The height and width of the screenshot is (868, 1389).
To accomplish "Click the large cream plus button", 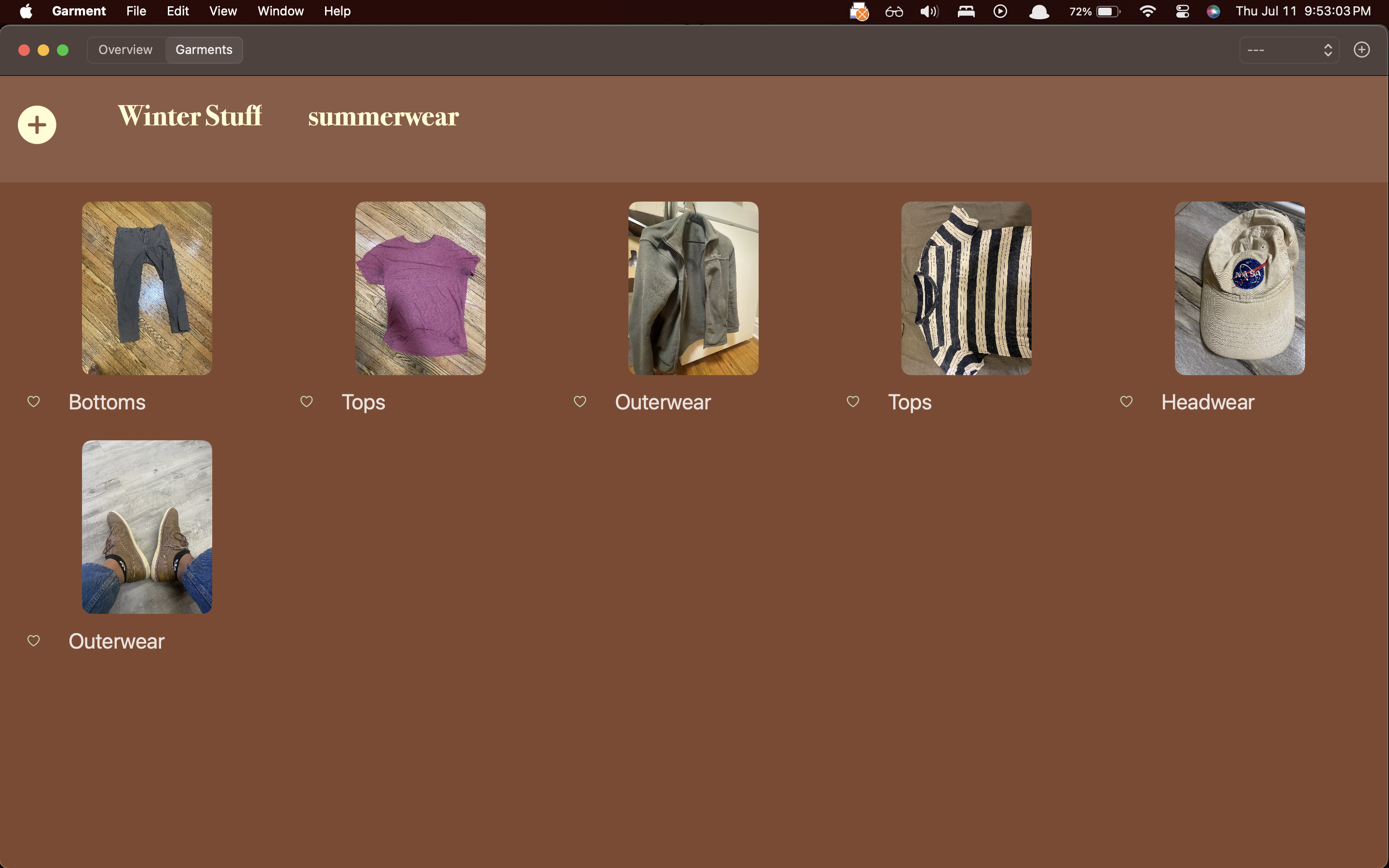I will coord(37,124).
